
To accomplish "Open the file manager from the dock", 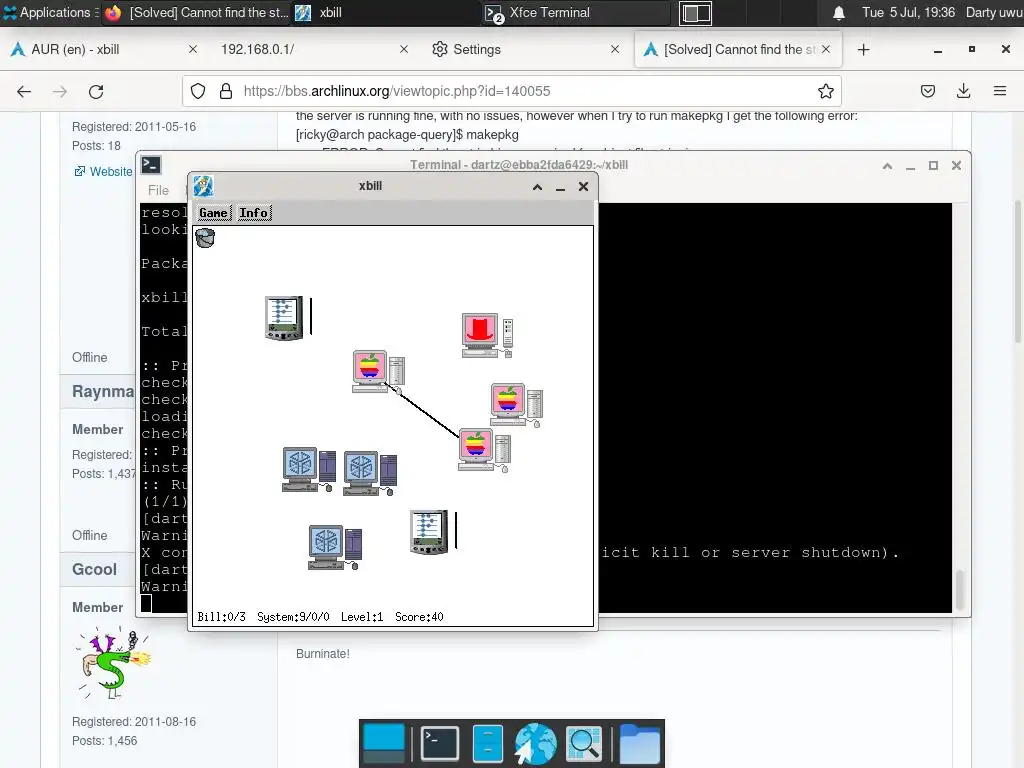I will [x=487, y=744].
